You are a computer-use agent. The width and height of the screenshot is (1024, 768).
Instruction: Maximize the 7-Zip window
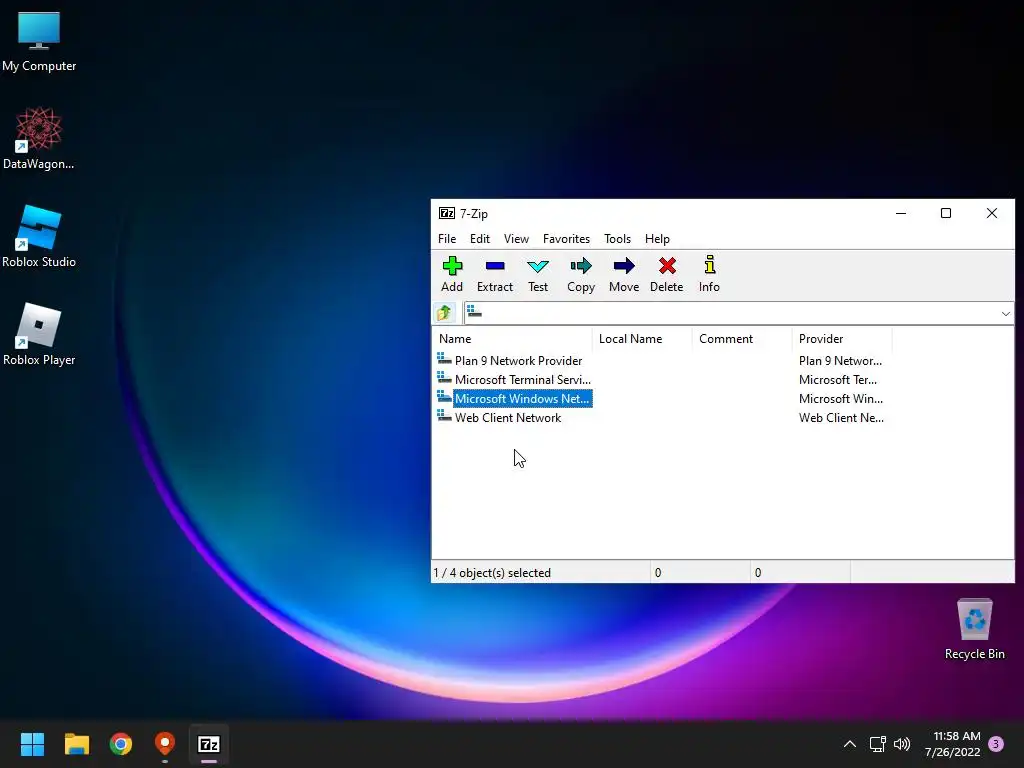[946, 214]
